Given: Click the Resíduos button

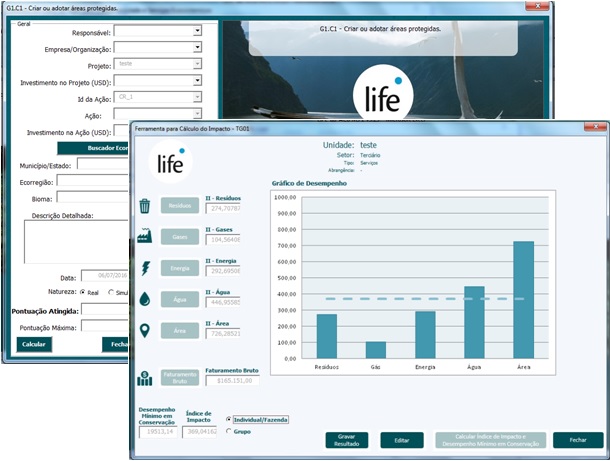Looking at the screenshot, I should 180,205.
